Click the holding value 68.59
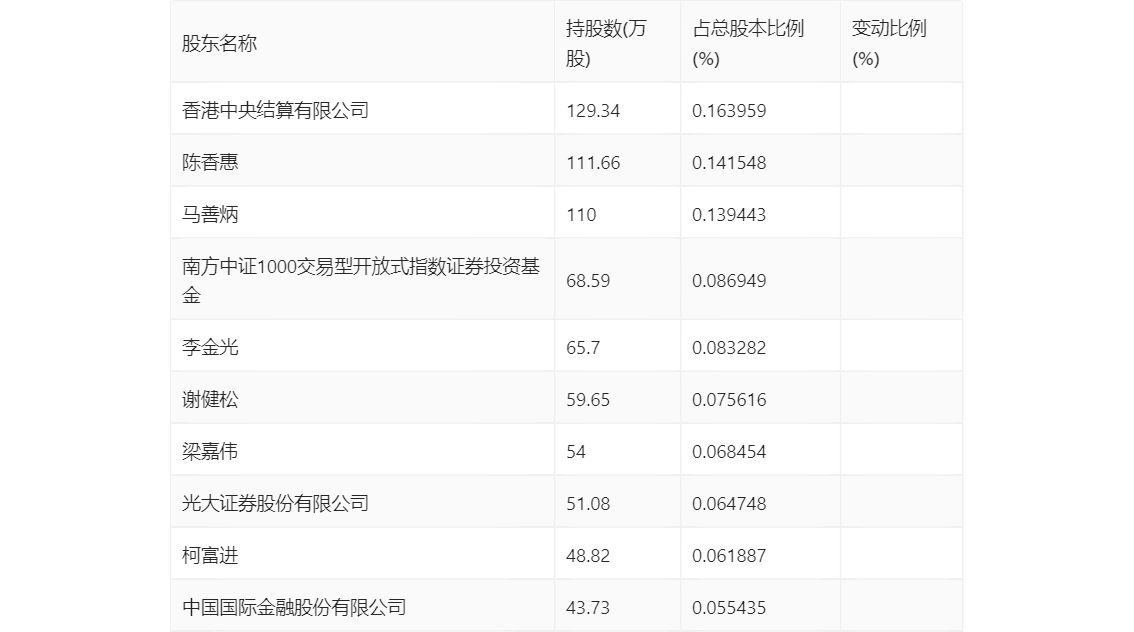1134x632 pixels. click(x=588, y=281)
